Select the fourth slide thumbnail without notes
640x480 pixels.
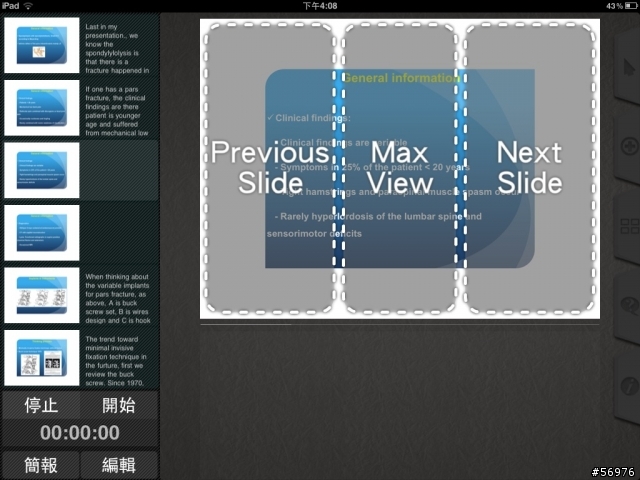click(42, 233)
